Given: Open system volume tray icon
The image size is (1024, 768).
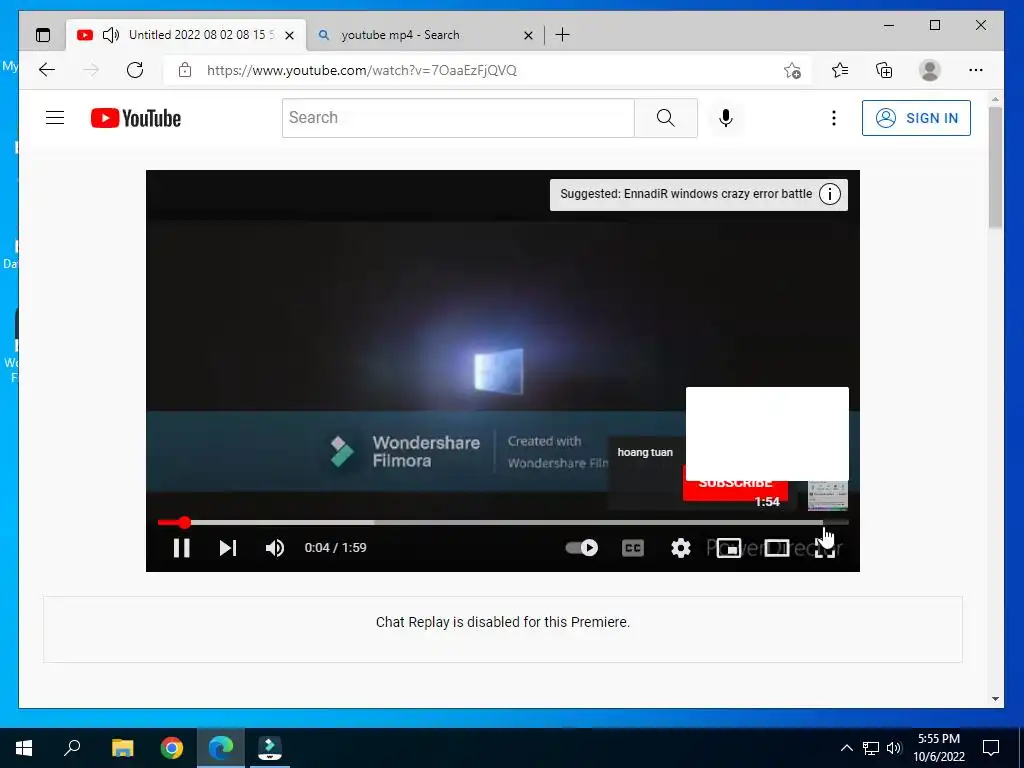Looking at the screenshot, I should [894, 748].
